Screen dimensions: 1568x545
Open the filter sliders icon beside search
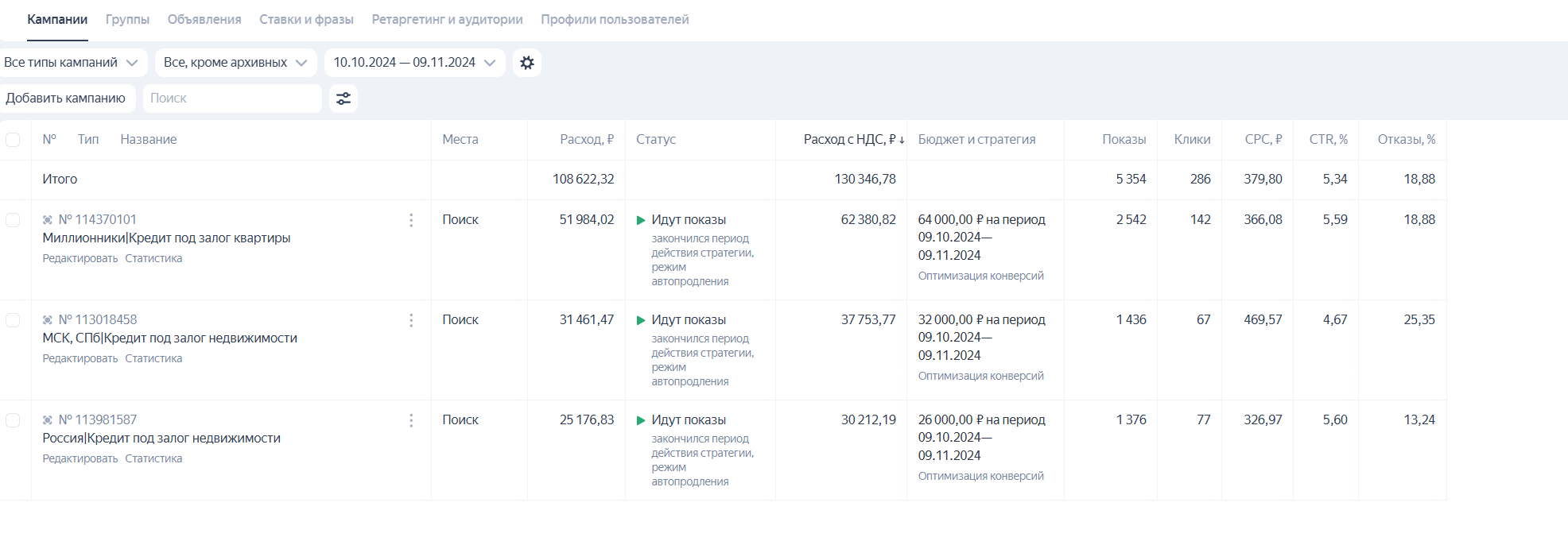click(343, 99)
